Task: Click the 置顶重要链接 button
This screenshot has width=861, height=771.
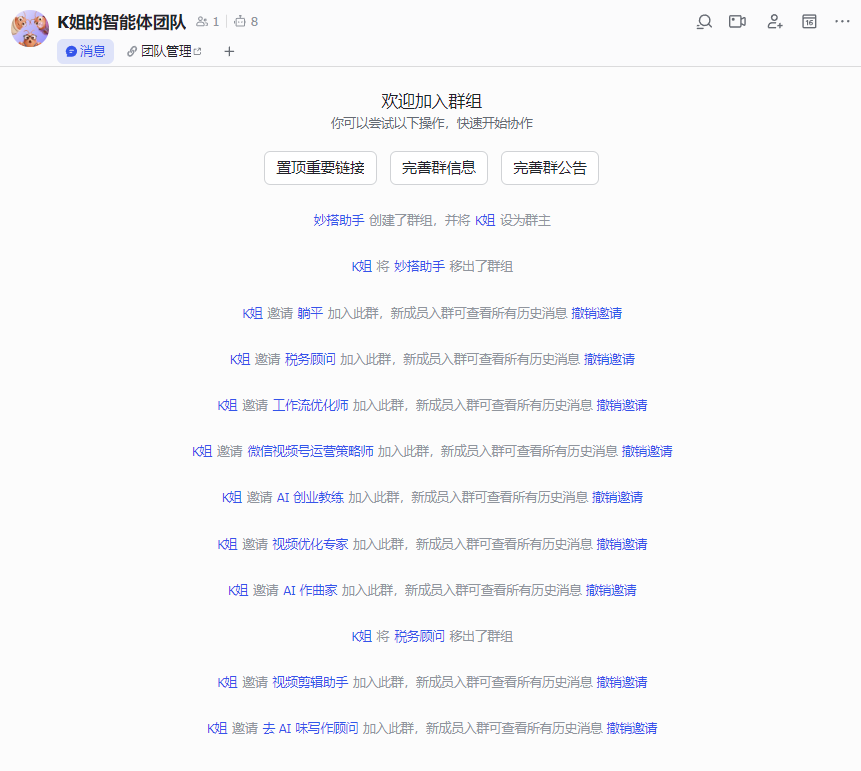Action: [x=320, y=168]
